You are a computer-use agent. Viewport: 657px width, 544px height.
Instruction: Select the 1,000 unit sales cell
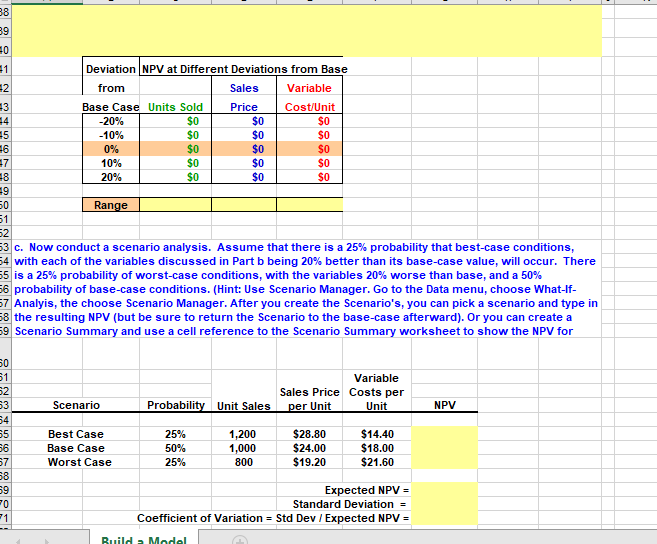click(x=243, y=448)
